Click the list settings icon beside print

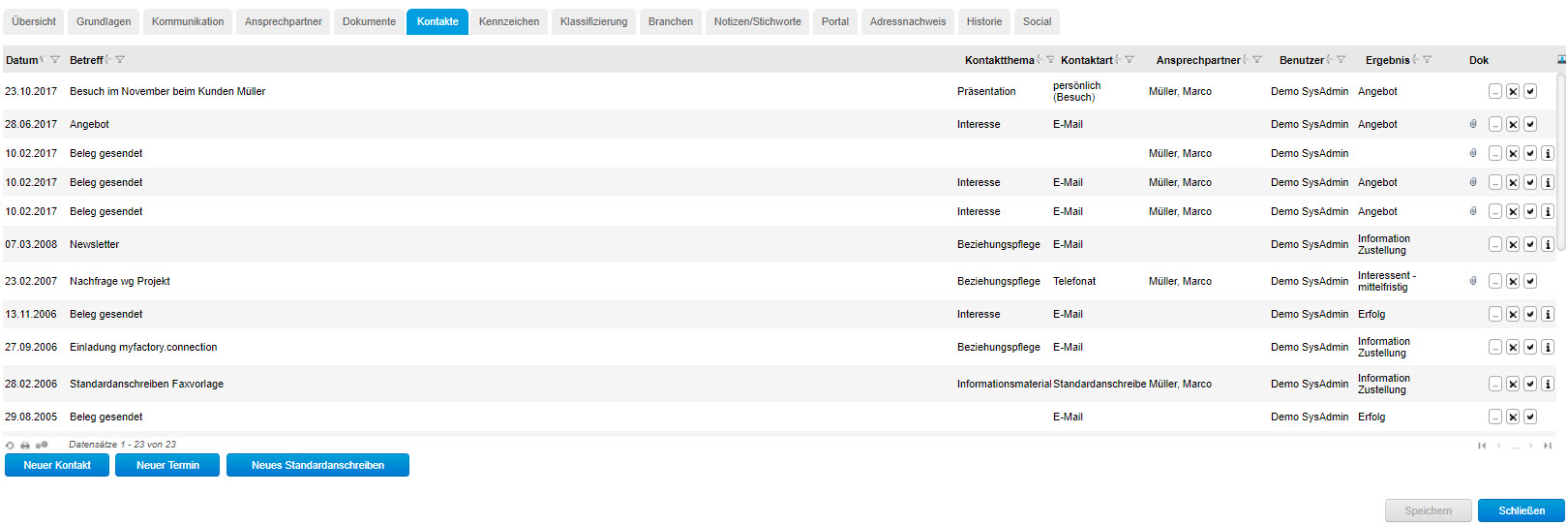point(42,446)
